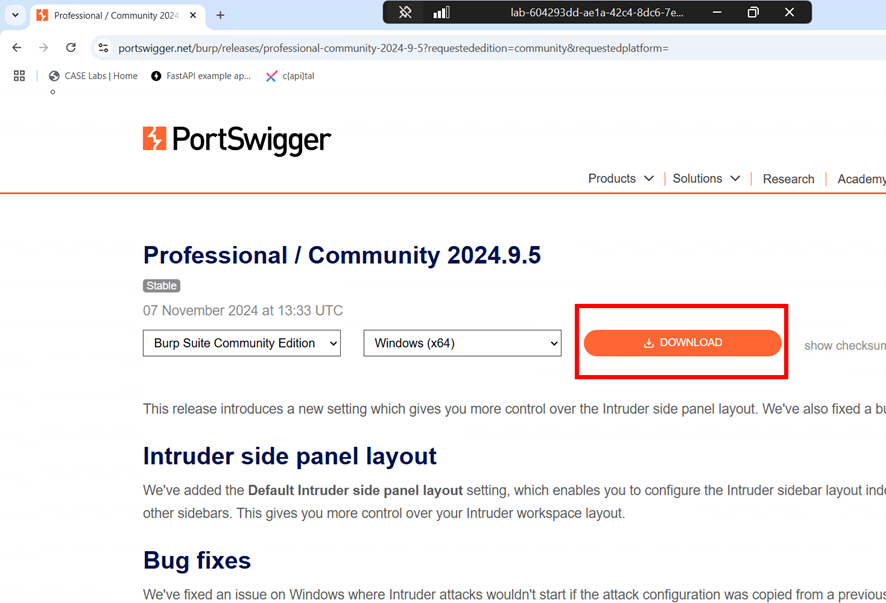Minimize the remote session window
Screen dimensions: 886x603
point(716,12)
